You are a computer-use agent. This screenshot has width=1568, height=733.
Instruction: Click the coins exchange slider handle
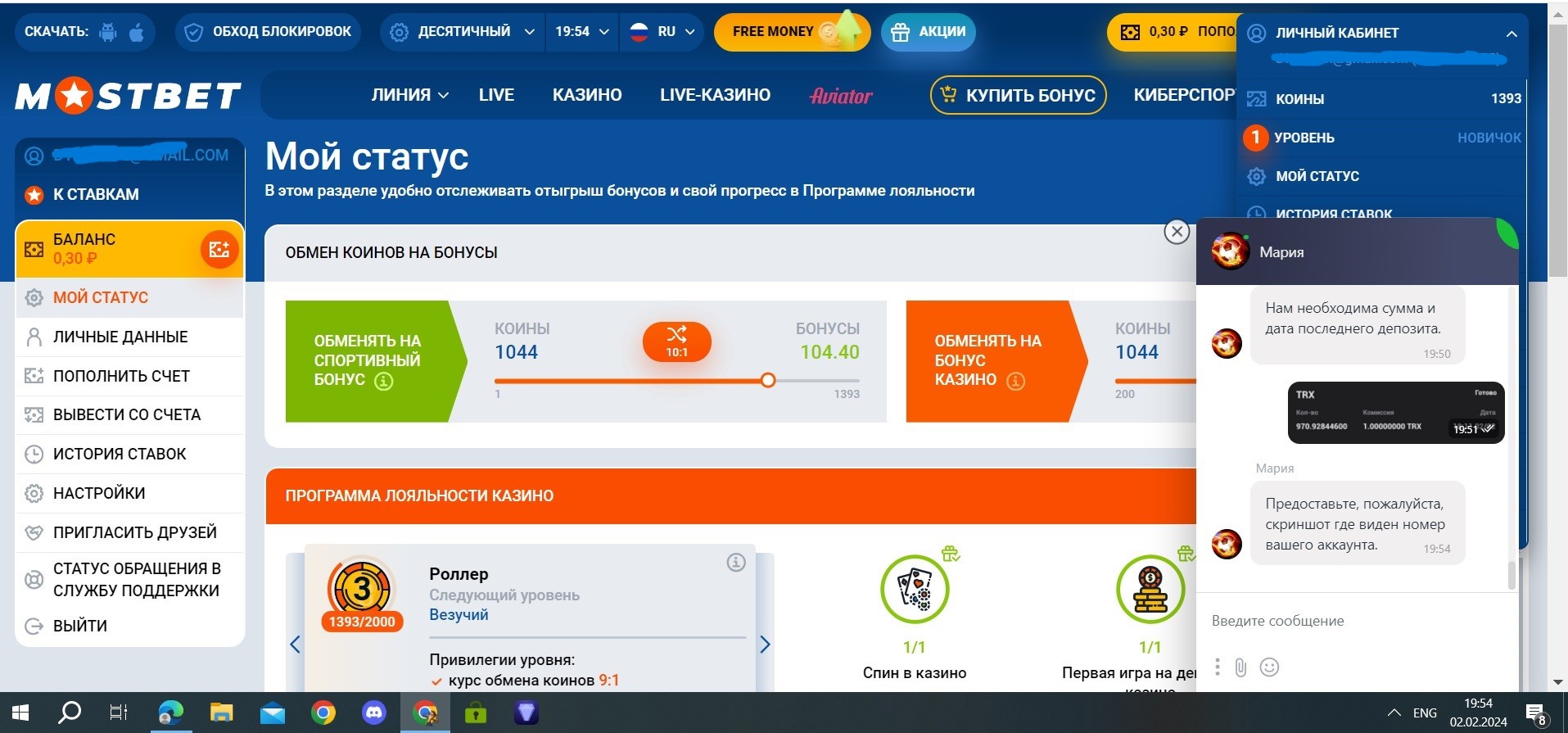pos(767,380)
